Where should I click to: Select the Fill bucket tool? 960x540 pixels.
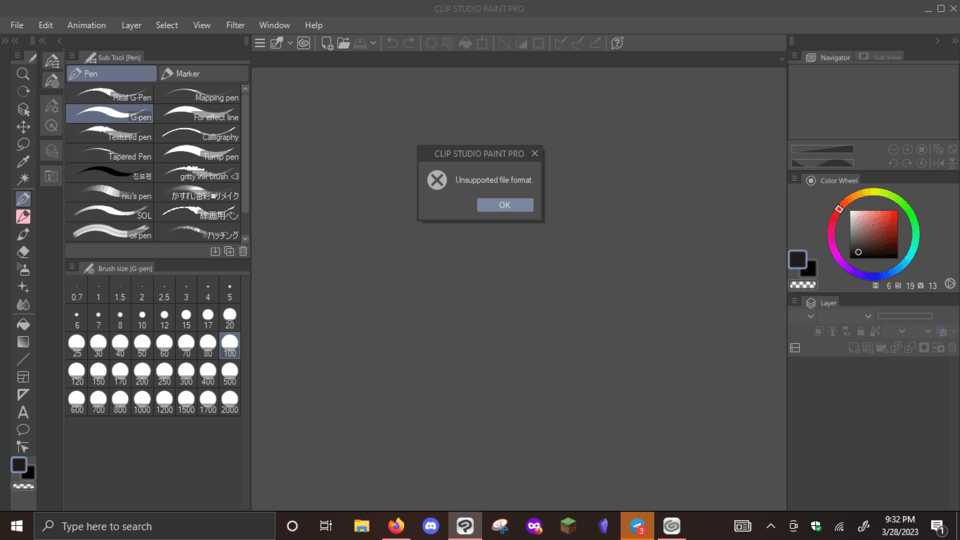23,324
